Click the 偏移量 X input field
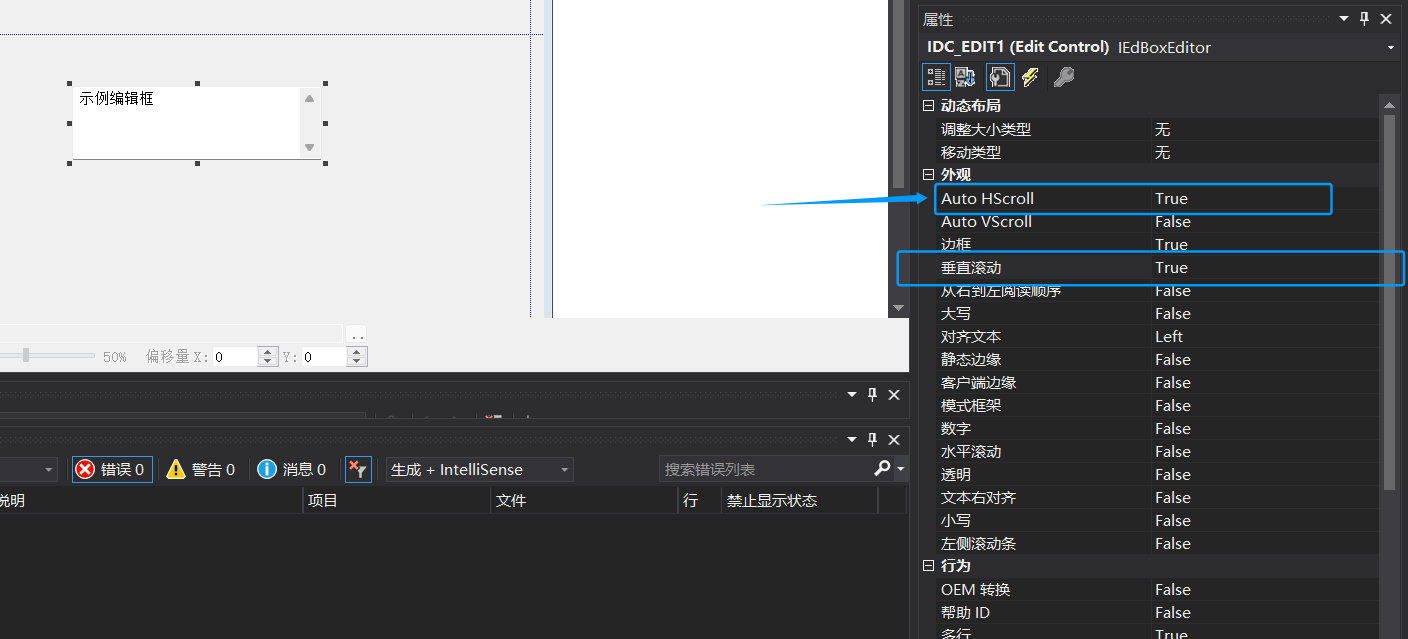 [235, 356]
